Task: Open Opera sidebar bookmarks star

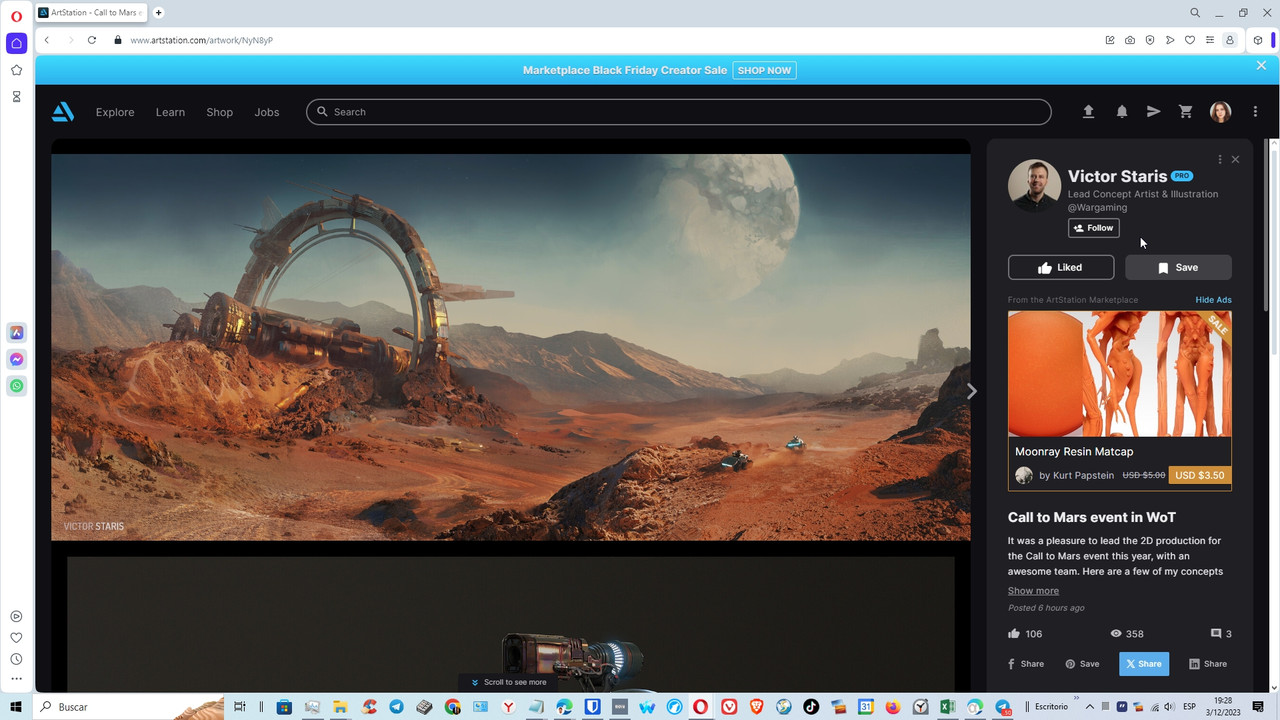Action: click(16, 70)
